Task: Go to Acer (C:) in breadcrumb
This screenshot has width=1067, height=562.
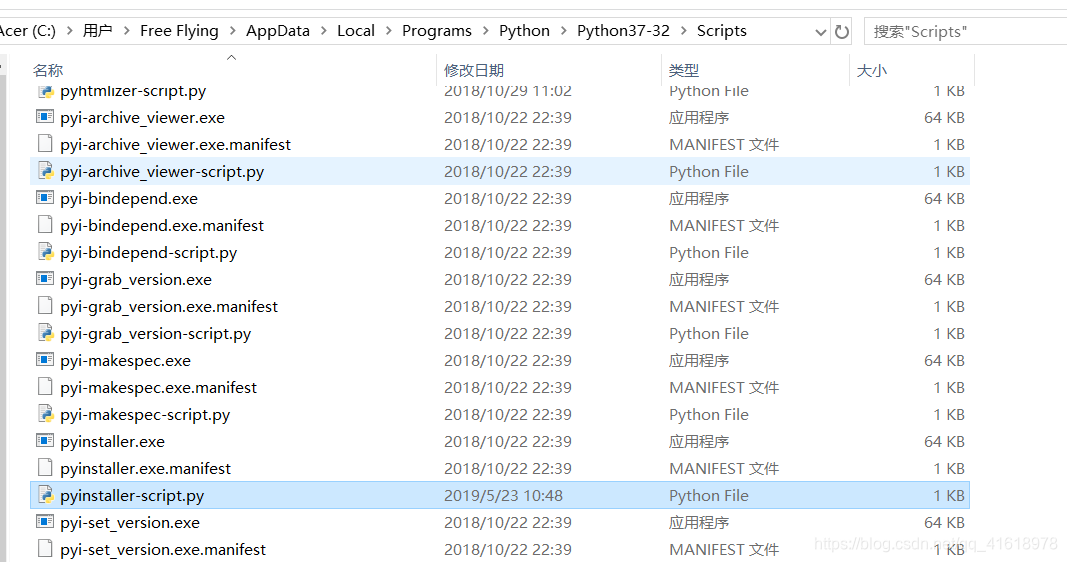Action: coord(27,31)
